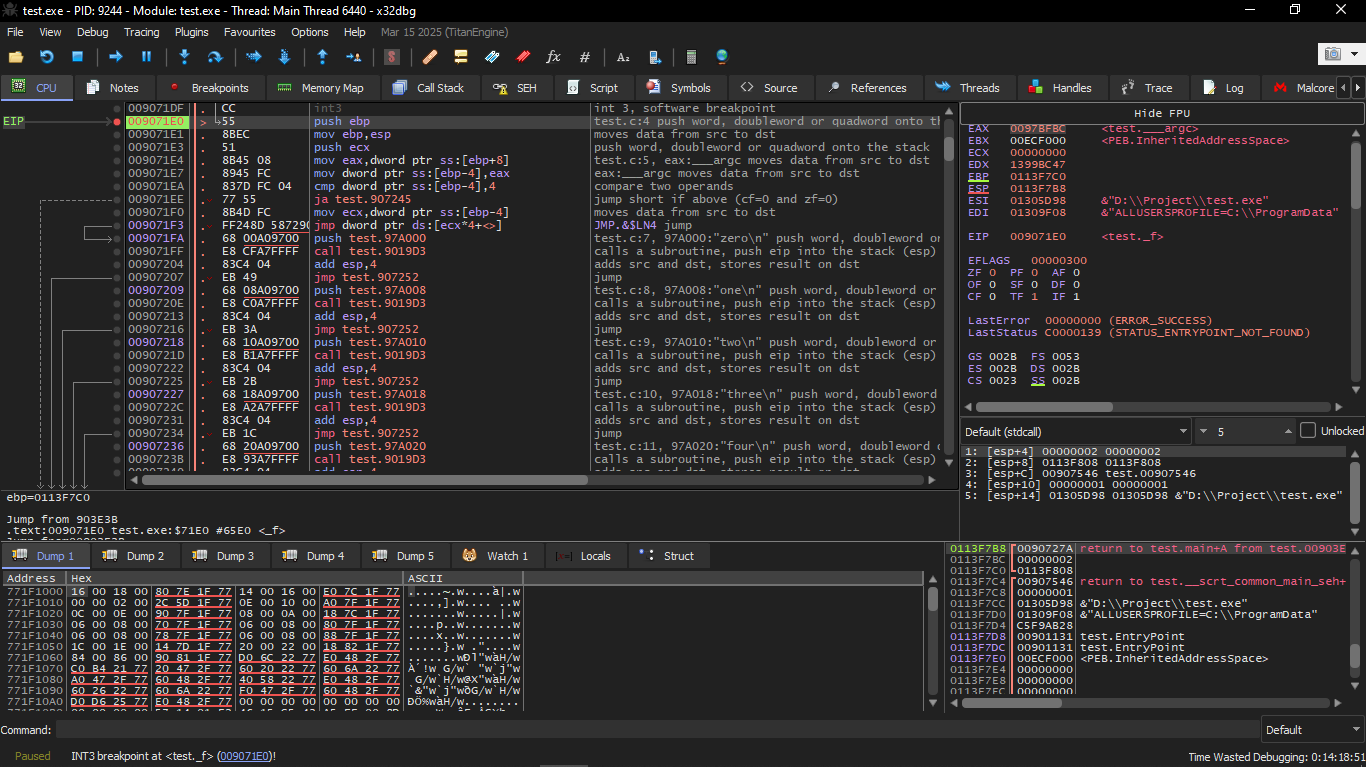The width and height of the screenshot is (1366, 767).
Task: Enable the Unlocked checkbox
Action: tap(1308, 431)
